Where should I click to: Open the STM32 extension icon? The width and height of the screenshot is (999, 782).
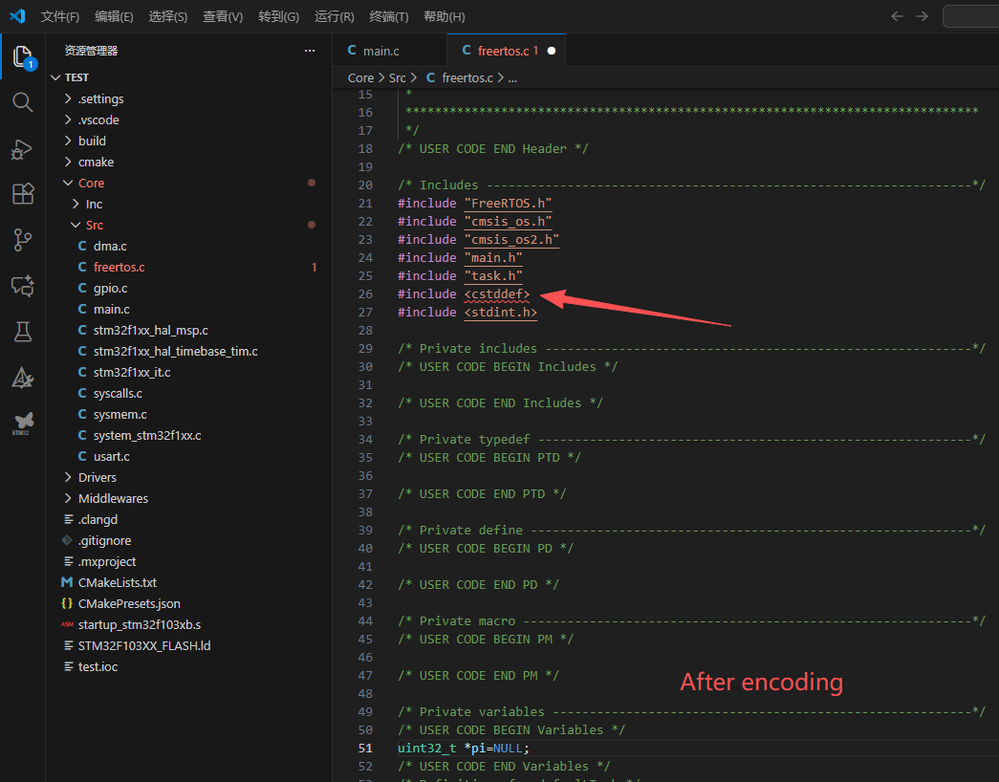(x=22, y=423)
